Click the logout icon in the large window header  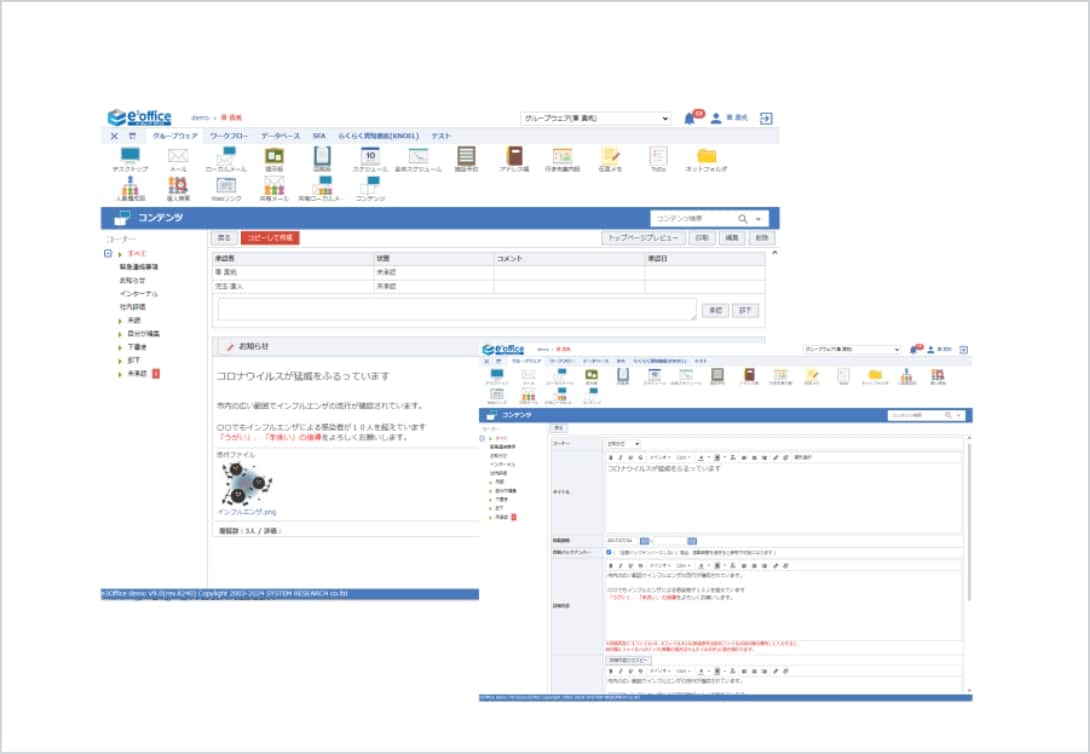tap(766, 118)
